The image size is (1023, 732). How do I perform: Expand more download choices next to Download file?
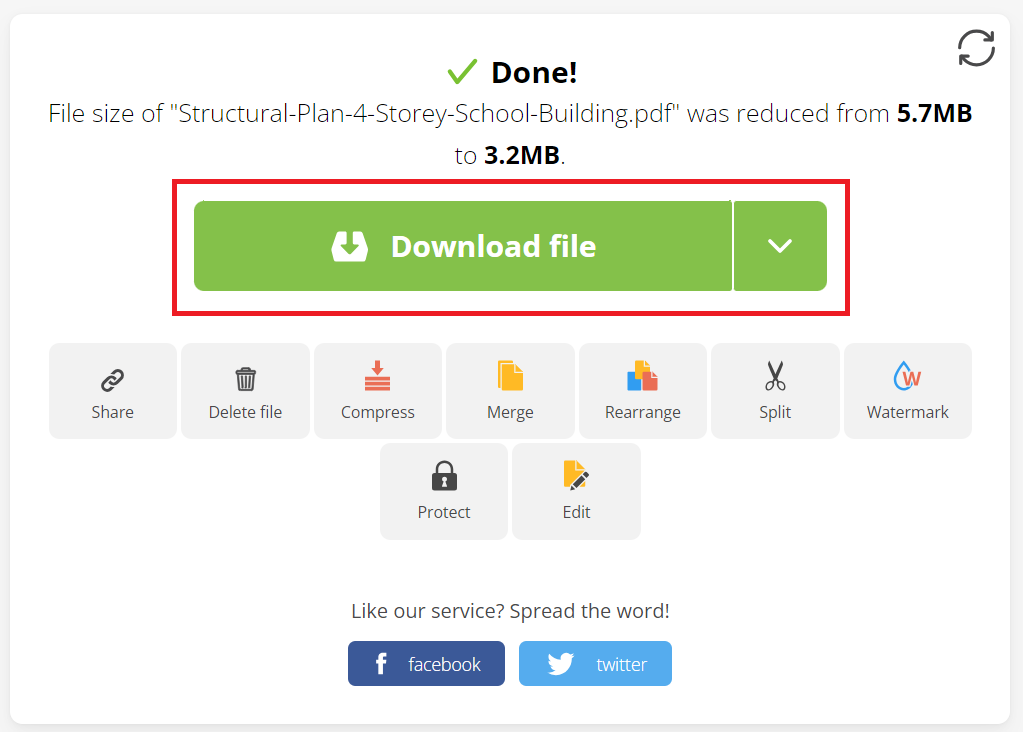tap(780, 245)
